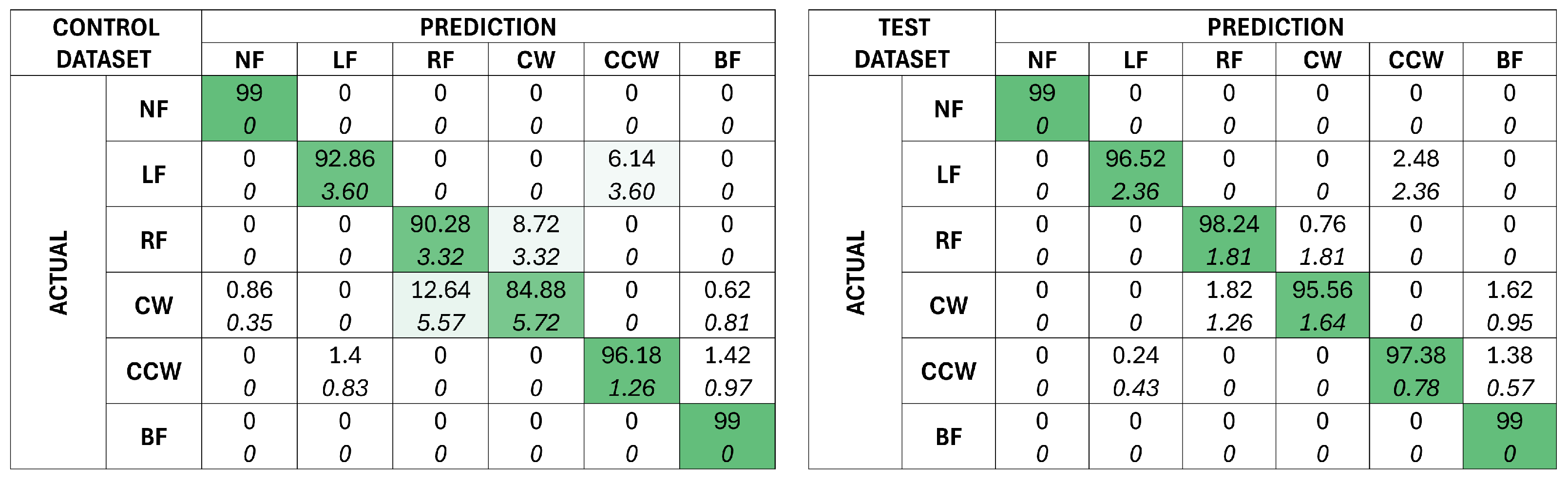Click the vertical ACTUAL label in test table
This screenshot has height=482, width=1568.
(855, 273)
